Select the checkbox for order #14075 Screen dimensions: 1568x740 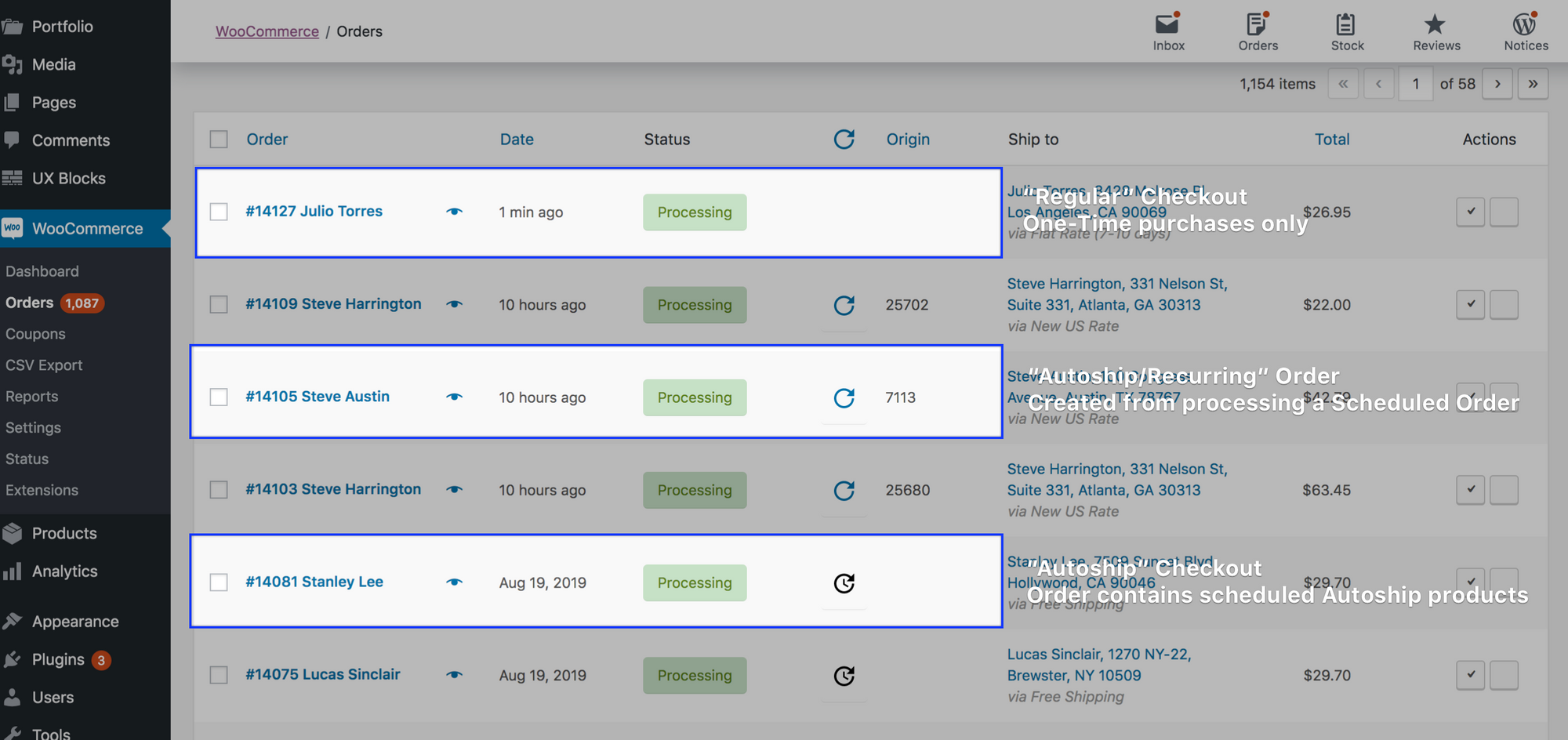pyautogui.click(x=219, y=675)
